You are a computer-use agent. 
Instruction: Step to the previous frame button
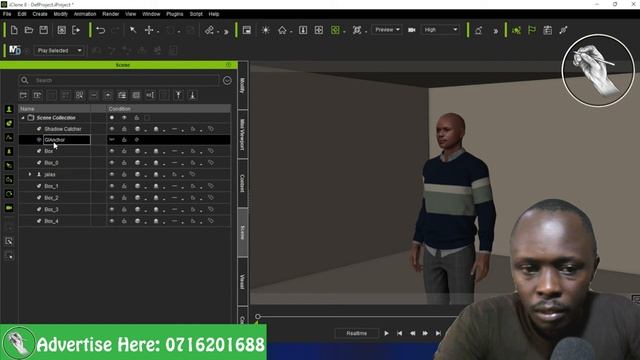coord(412,333)
